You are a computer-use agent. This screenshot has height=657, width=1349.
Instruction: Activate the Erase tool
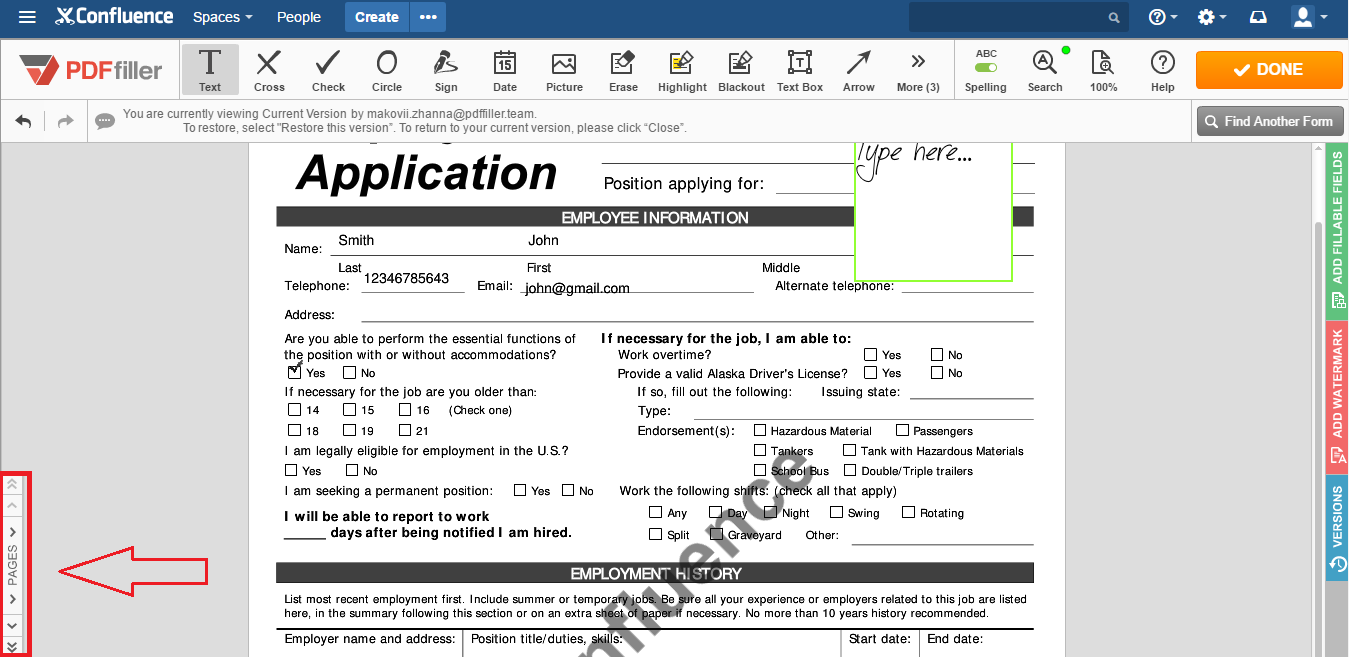pos(623,69)
